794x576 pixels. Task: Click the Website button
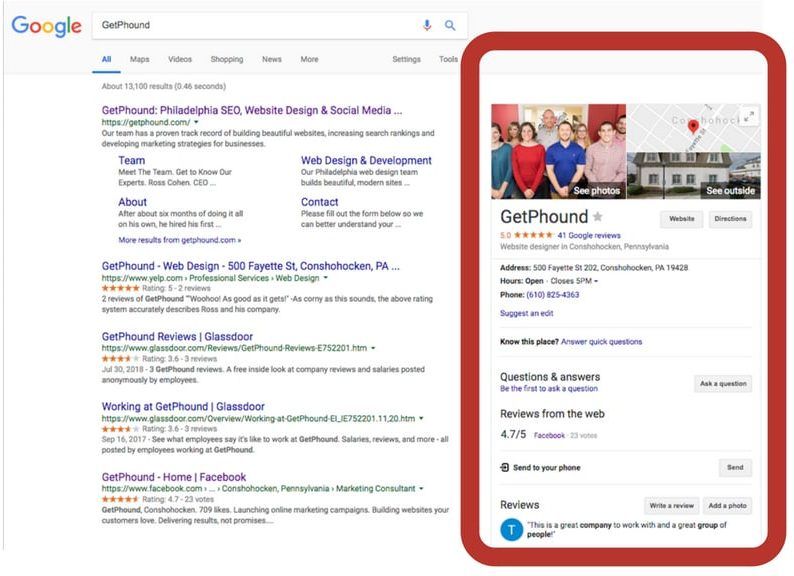[682, 219]
